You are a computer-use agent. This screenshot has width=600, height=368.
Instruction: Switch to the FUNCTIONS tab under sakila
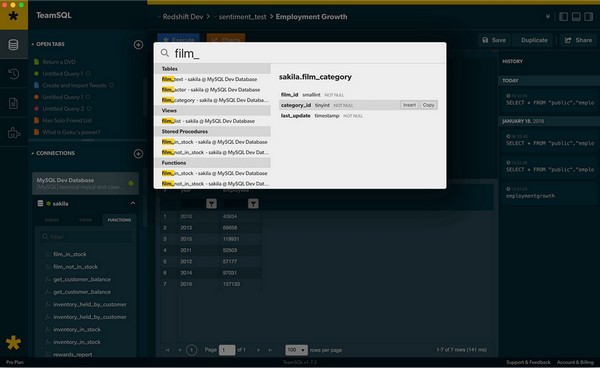click(x=119, y=220)
